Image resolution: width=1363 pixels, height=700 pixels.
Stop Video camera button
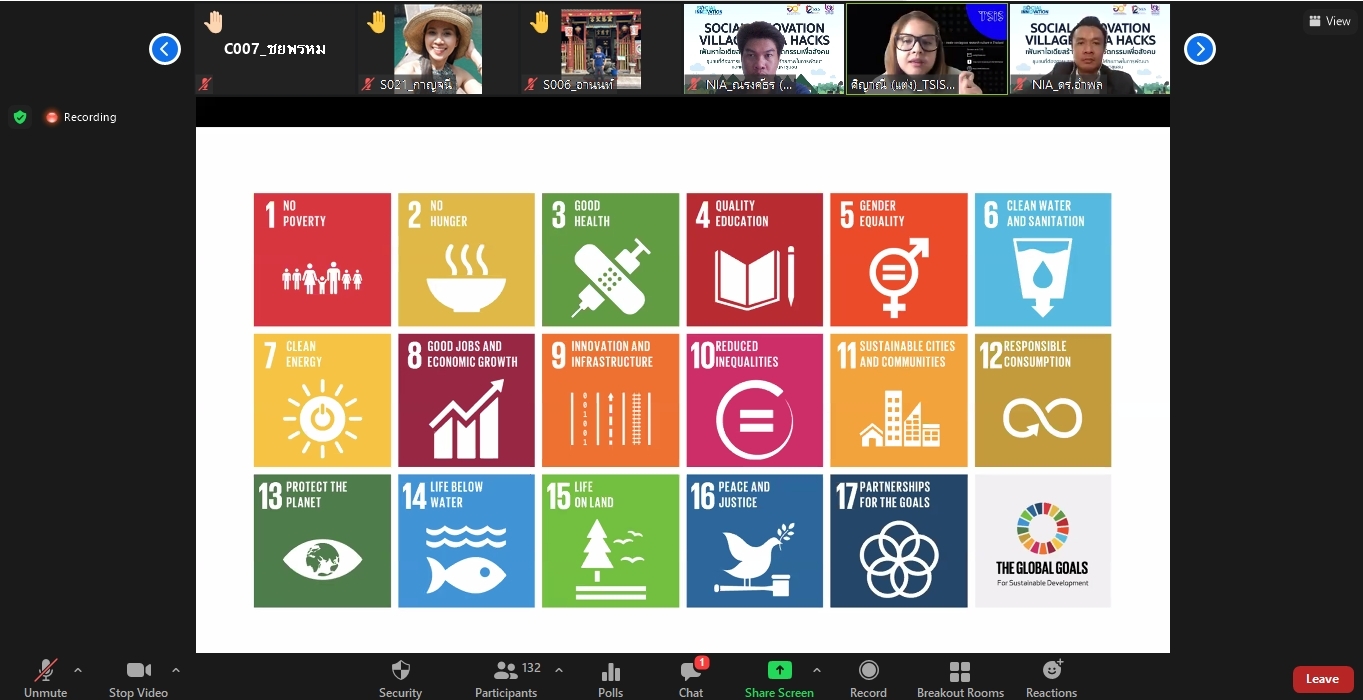pyautogui.click(x=138, y=678)
